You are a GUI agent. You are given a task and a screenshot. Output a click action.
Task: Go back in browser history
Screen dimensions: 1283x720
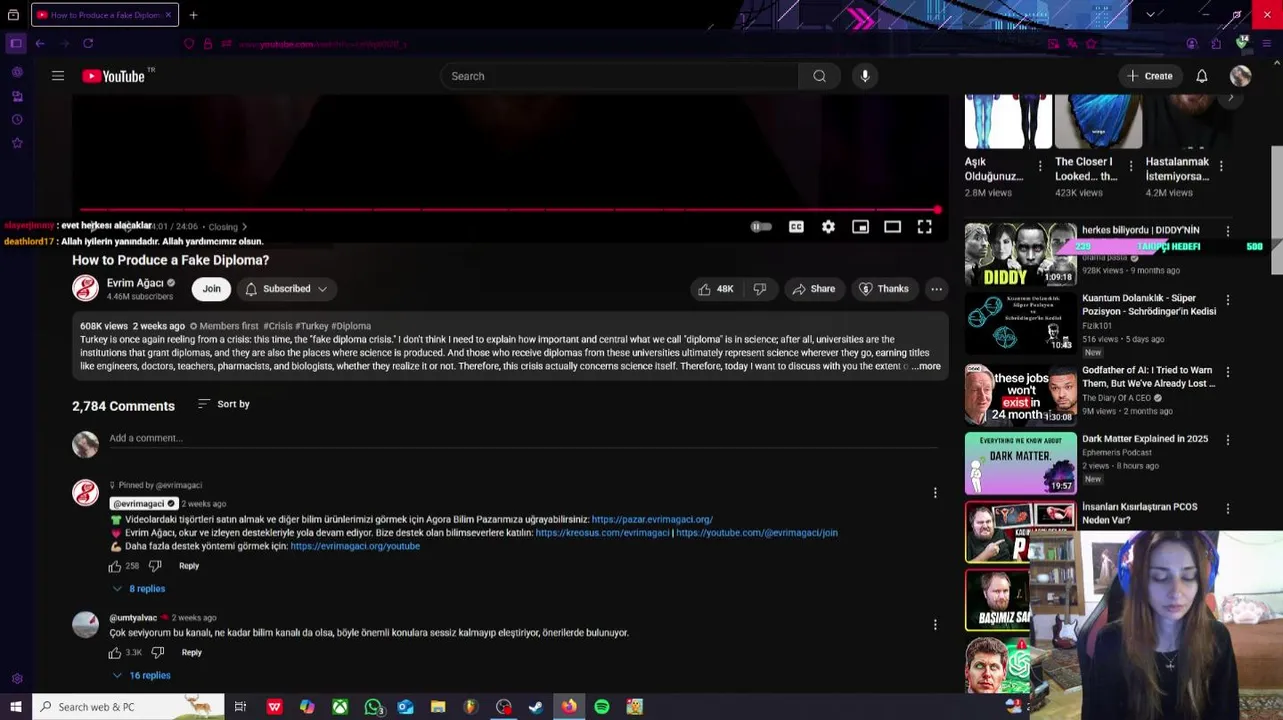(40, 44)
